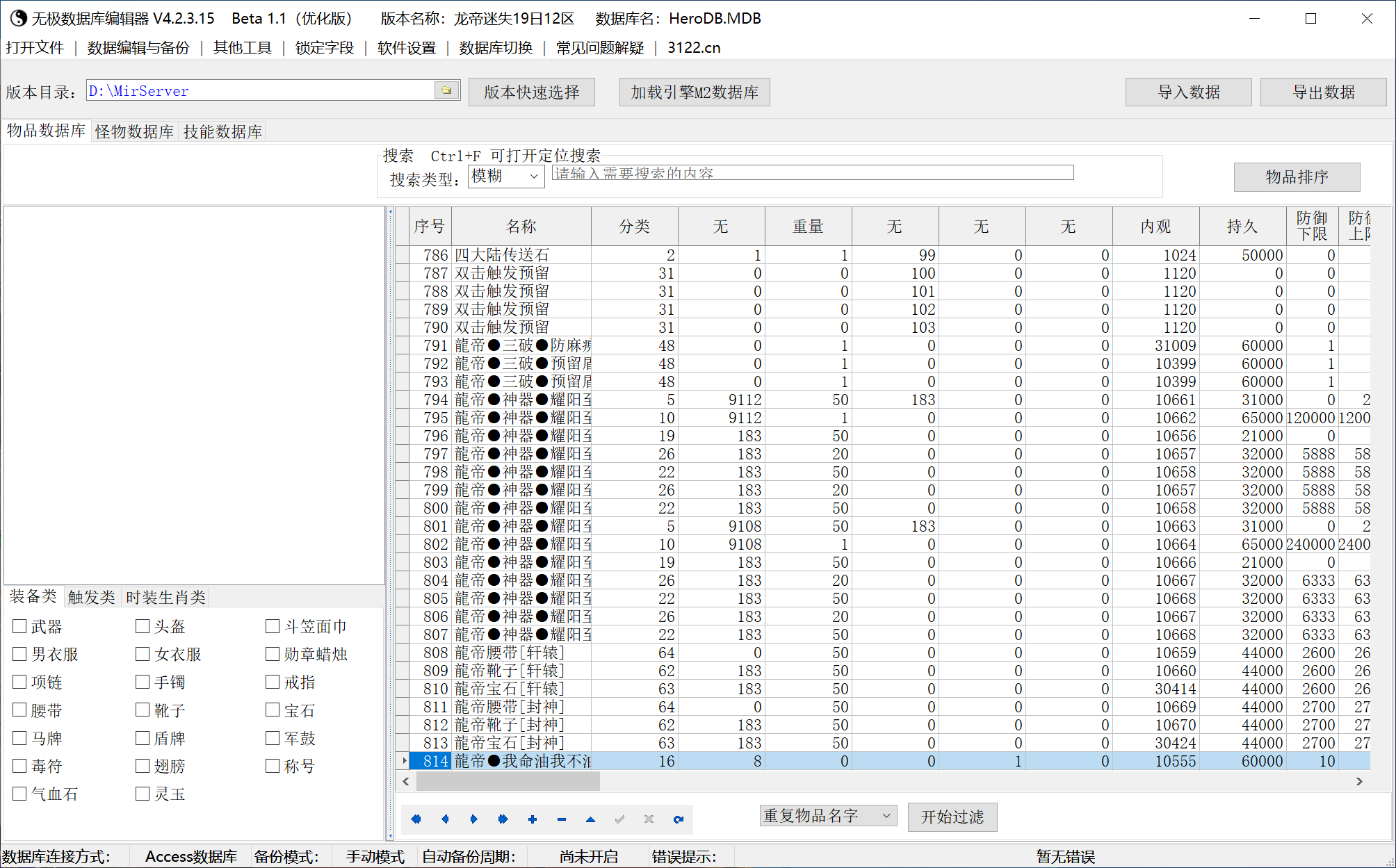1396x868 pixels.
Task: Click the 3122.cn menu link
Action: [x=694, y=47]
